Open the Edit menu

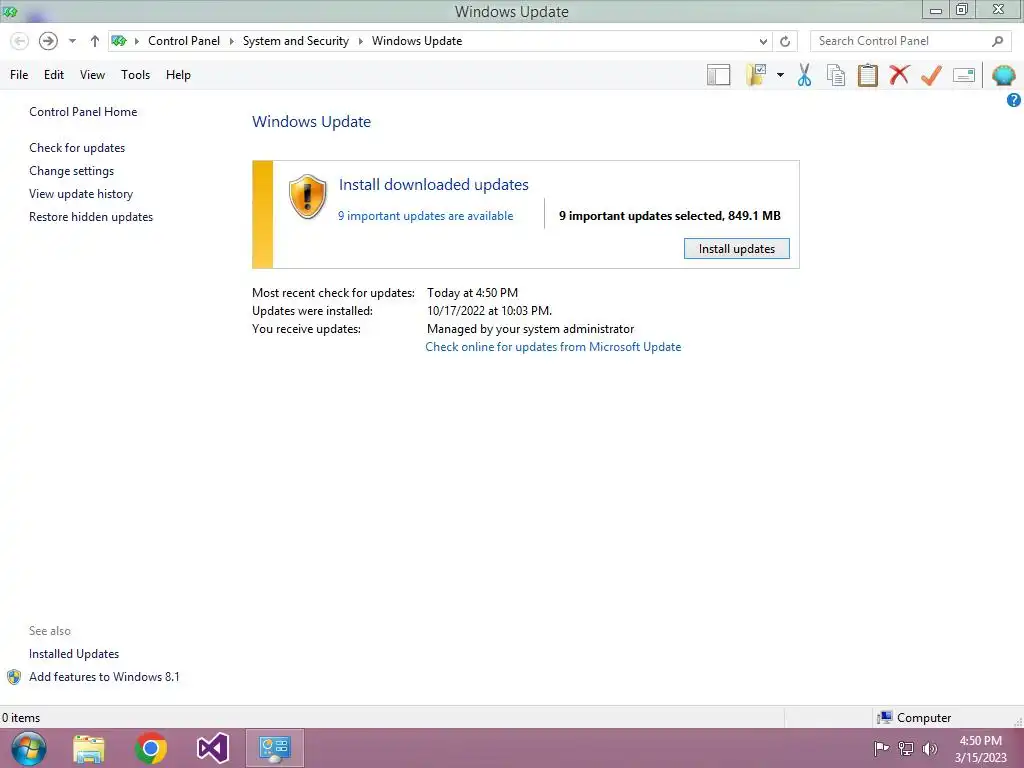tap(54, 75)
